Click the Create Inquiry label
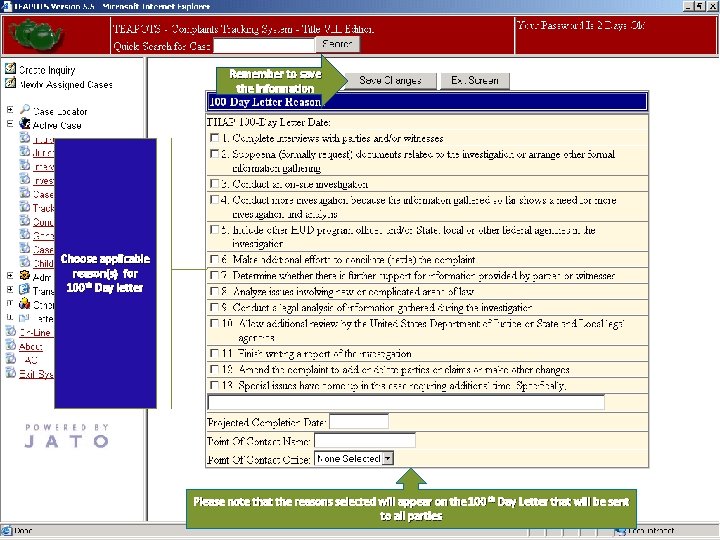The width and height of the screenshot is (720, 540). coord(47,70)
